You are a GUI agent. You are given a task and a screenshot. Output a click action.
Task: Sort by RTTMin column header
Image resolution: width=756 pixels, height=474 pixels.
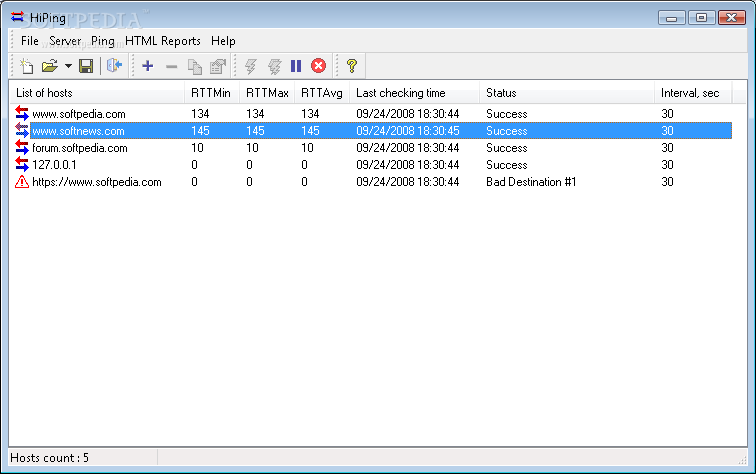(212, 93)
